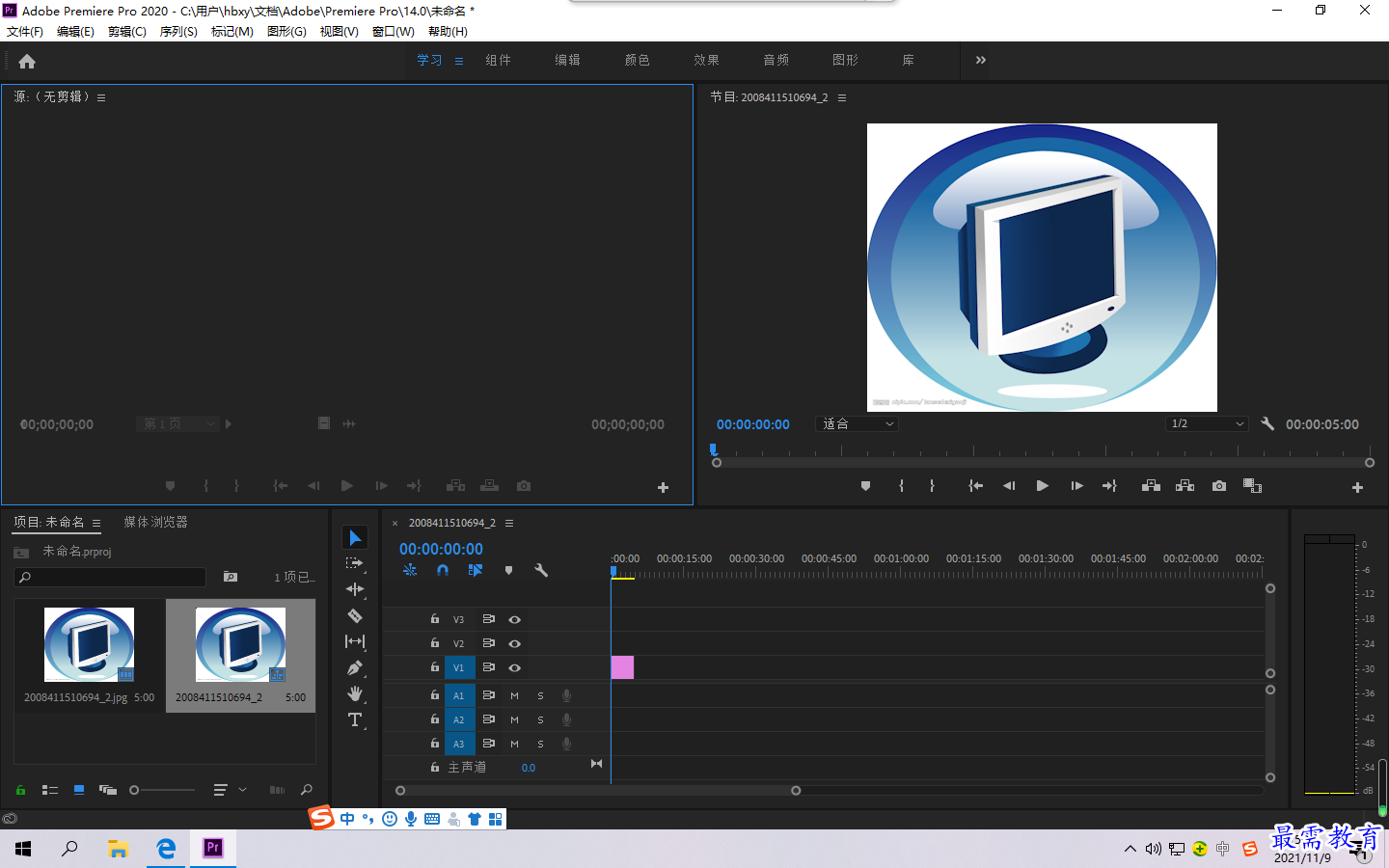Image resolution: width=1389 pixels, height=868 pixels.
Task: Open the Project panel menu
Action: [x=96, y=523]
